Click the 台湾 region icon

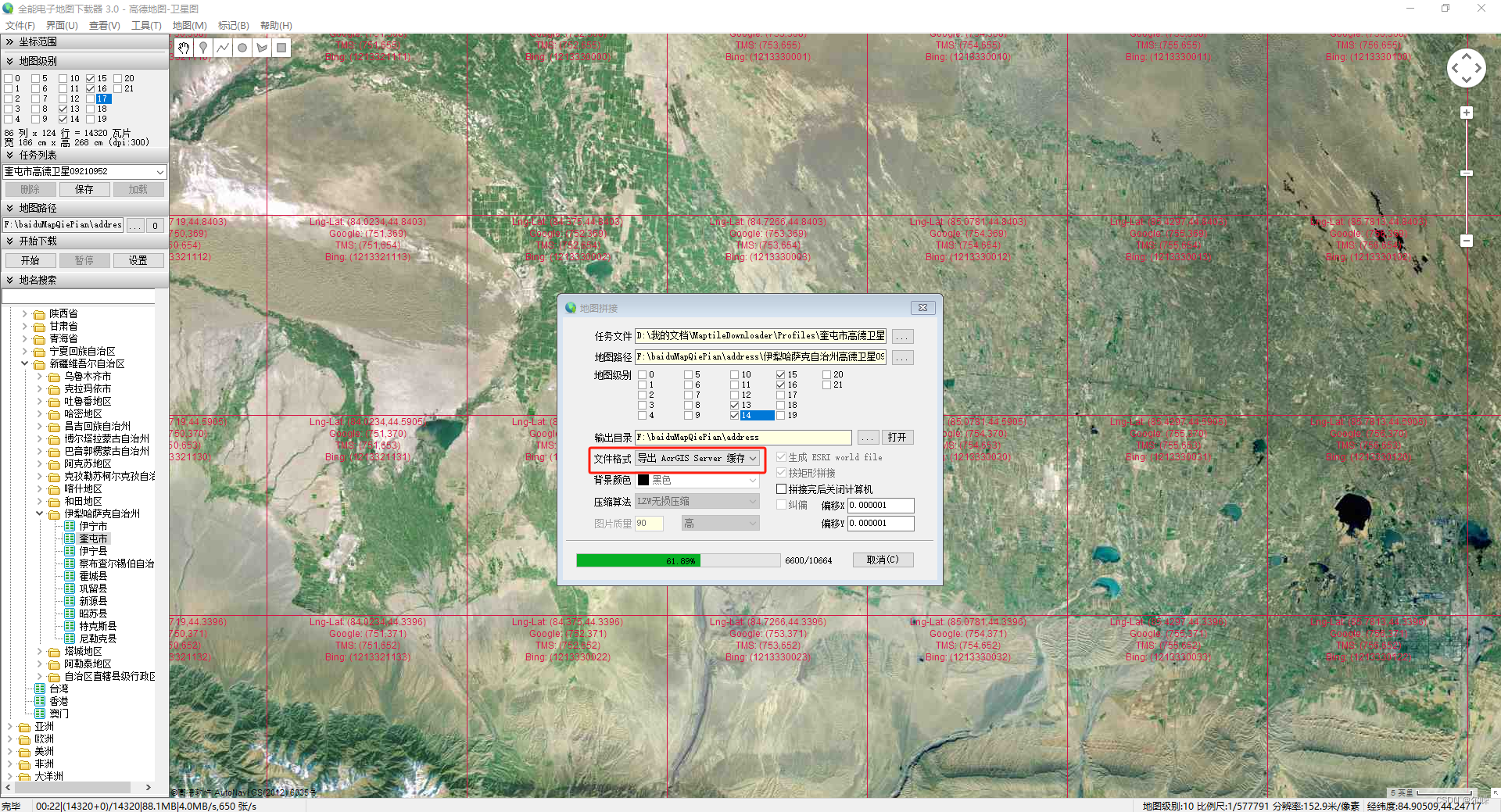(40, 689)
